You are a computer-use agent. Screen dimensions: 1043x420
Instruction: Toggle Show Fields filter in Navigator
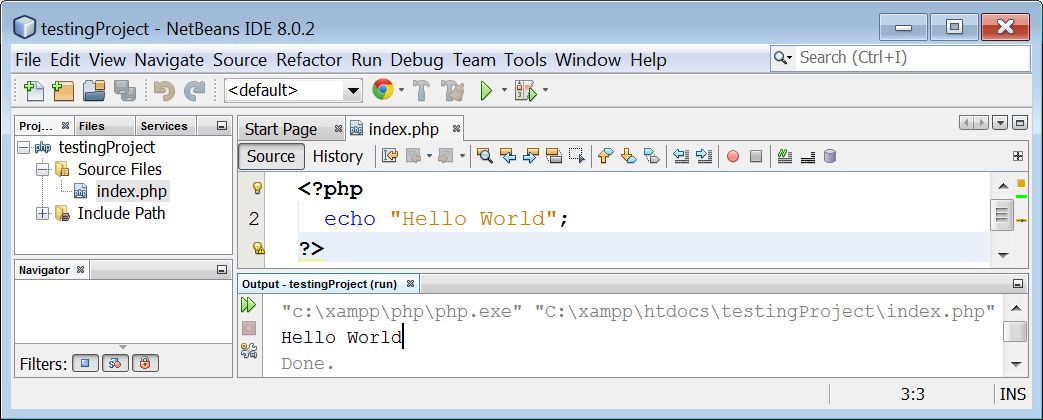(85, 363)
